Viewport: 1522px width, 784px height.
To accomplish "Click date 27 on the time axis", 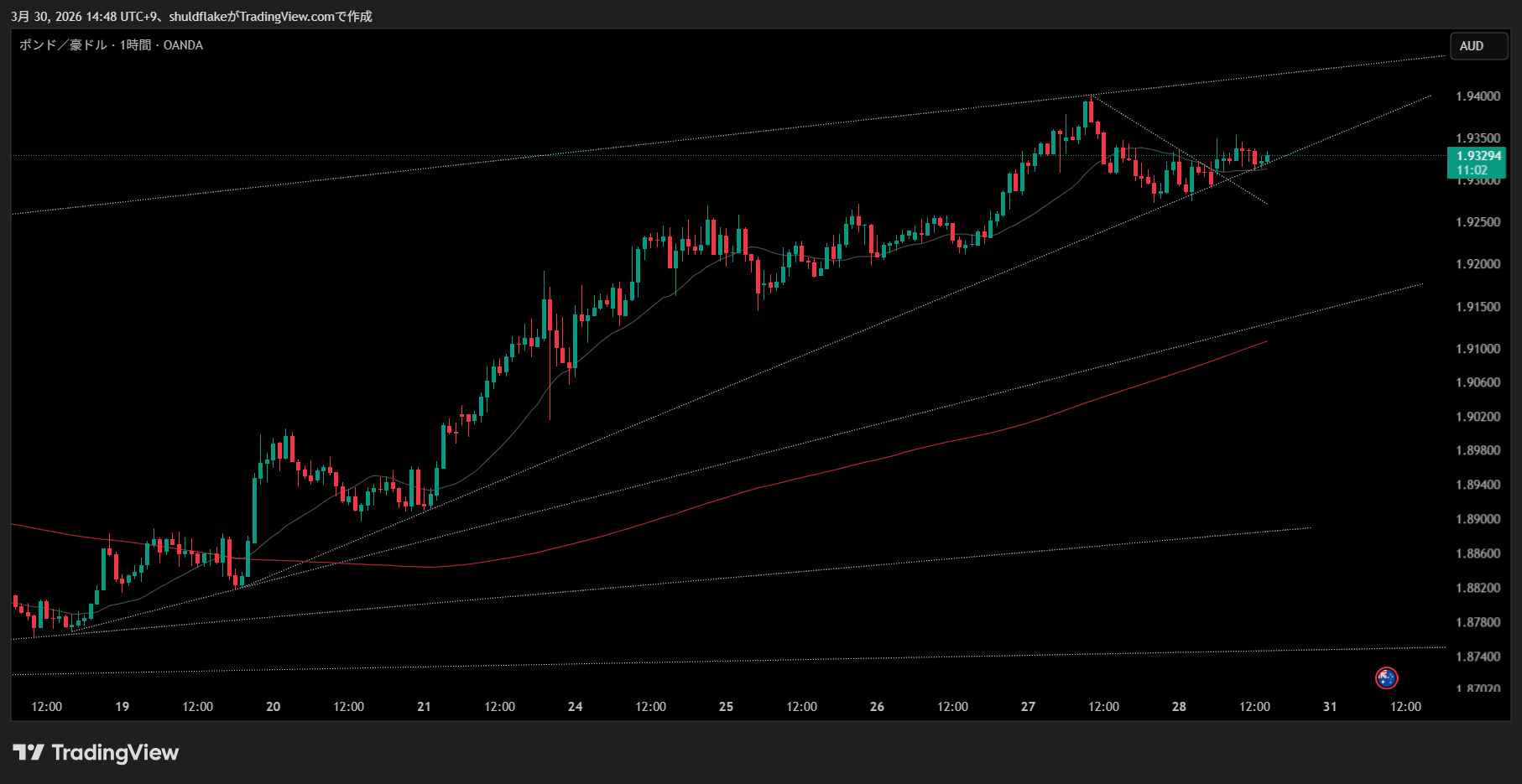I will tap(1028, 707).
